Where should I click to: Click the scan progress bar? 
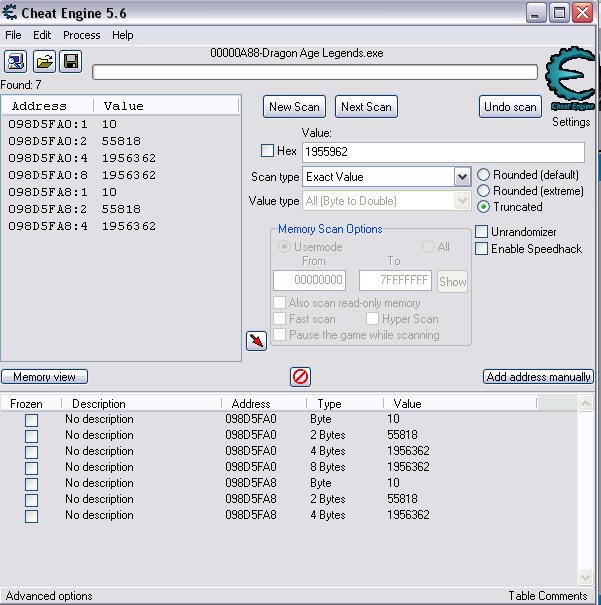click(315, 72)
